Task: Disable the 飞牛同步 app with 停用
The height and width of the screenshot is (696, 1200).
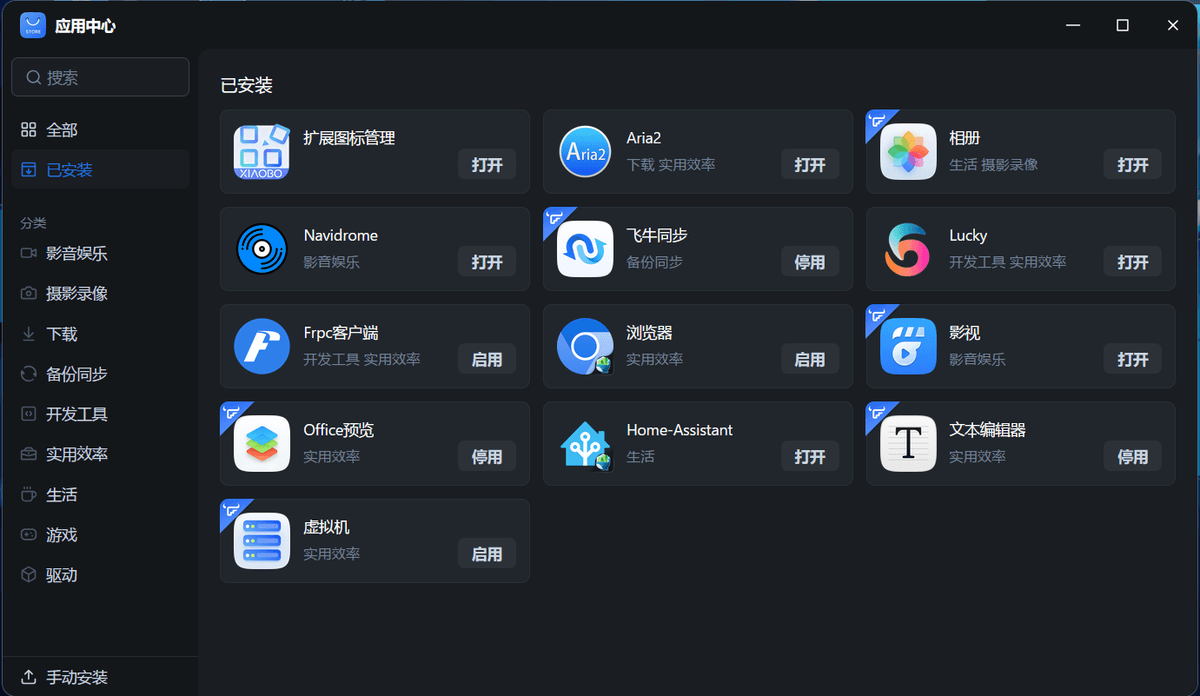Action: 809,262
